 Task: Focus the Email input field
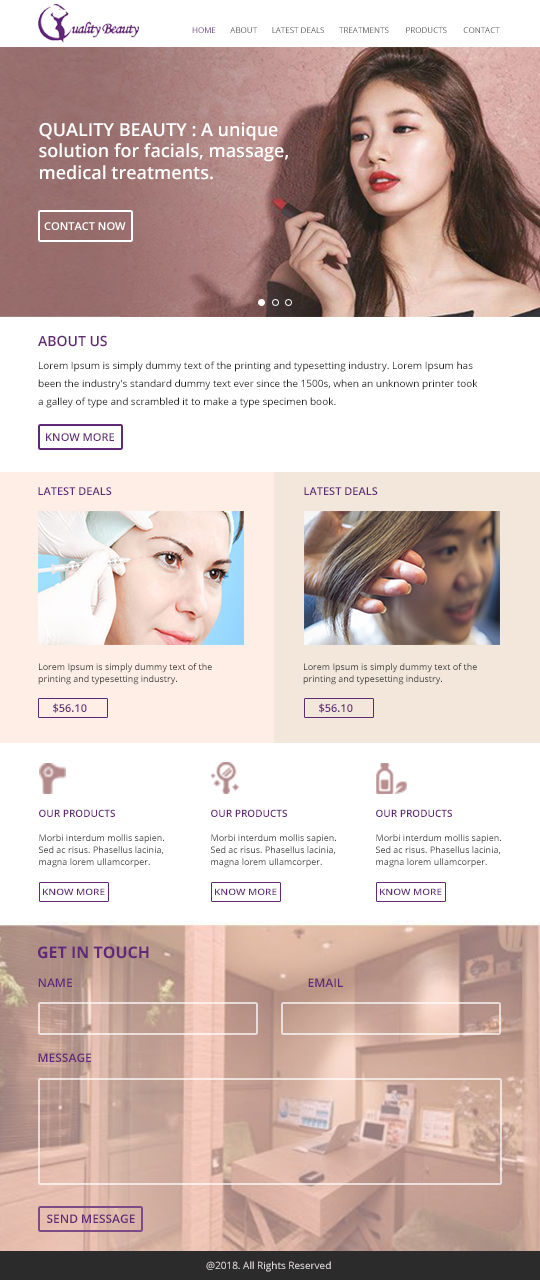click(x=391, y=1018)
